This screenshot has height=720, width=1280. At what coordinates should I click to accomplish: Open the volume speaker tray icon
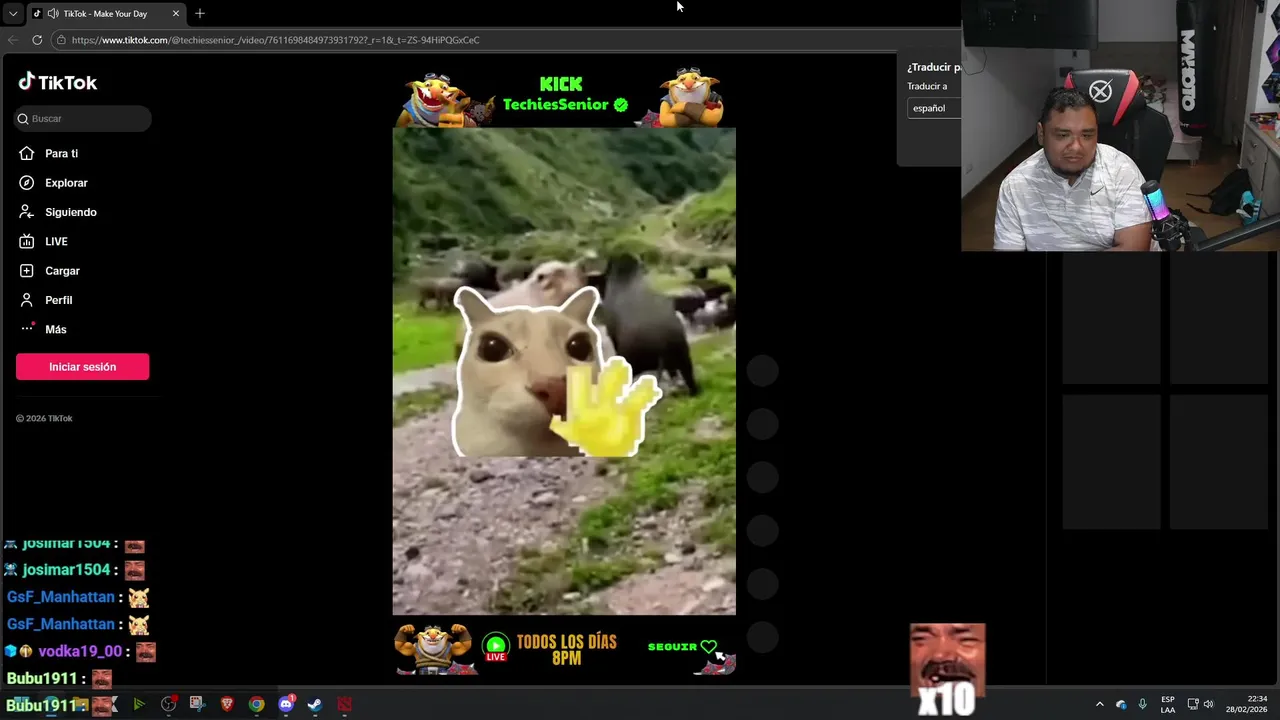(x=1208, y=704)
